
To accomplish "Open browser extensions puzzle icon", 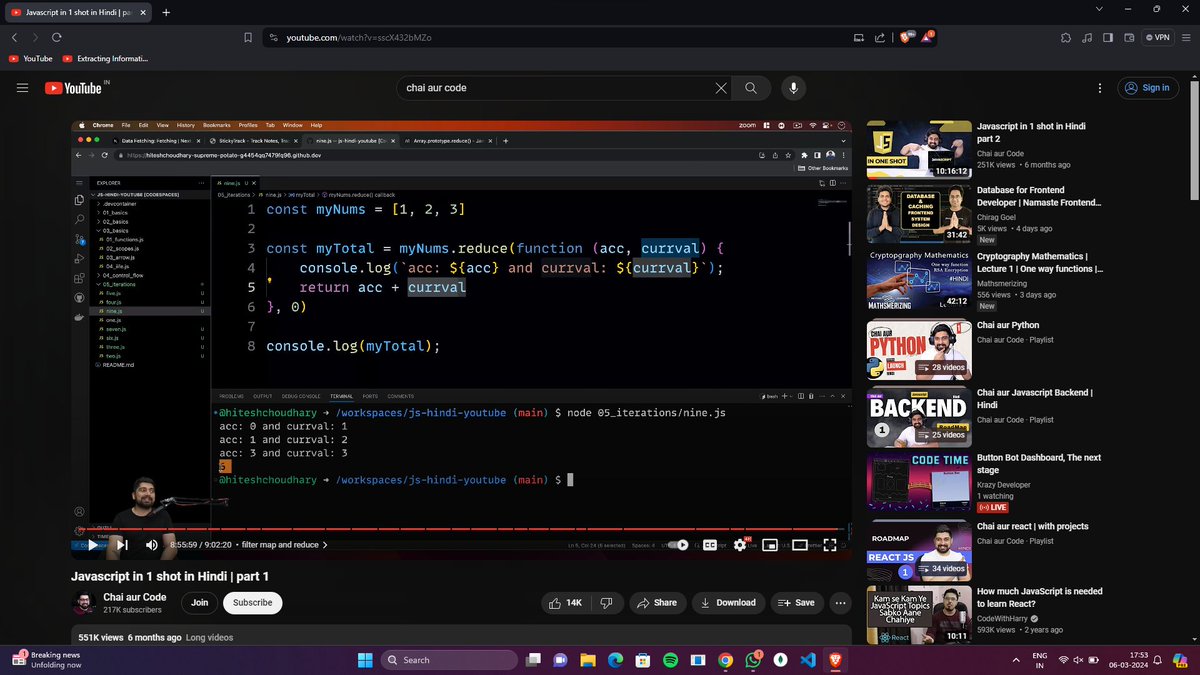I will pos(1066,37).
